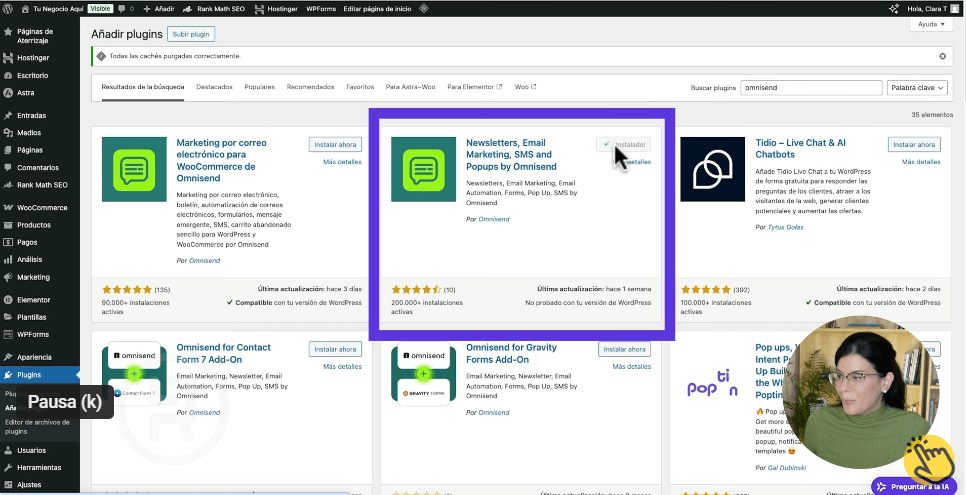
Task: Open Herramientas in the sidebar
Action: (x=40, y=467)
